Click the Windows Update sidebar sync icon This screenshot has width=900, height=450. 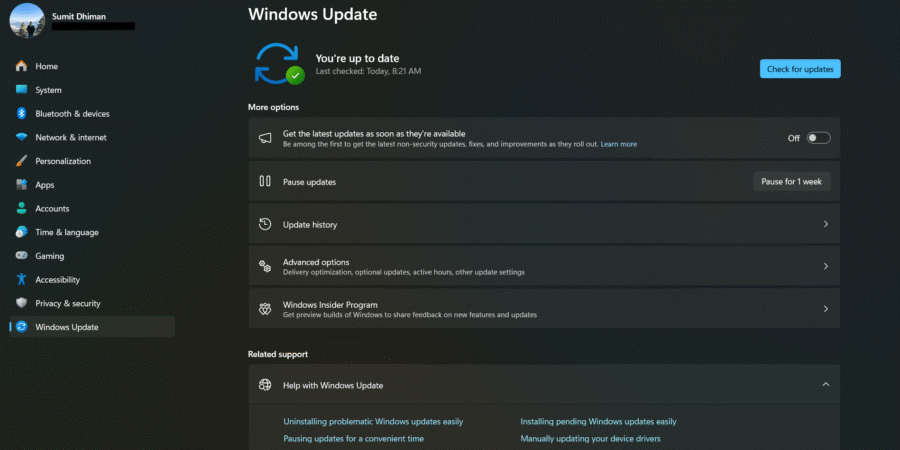pos(22,327)
